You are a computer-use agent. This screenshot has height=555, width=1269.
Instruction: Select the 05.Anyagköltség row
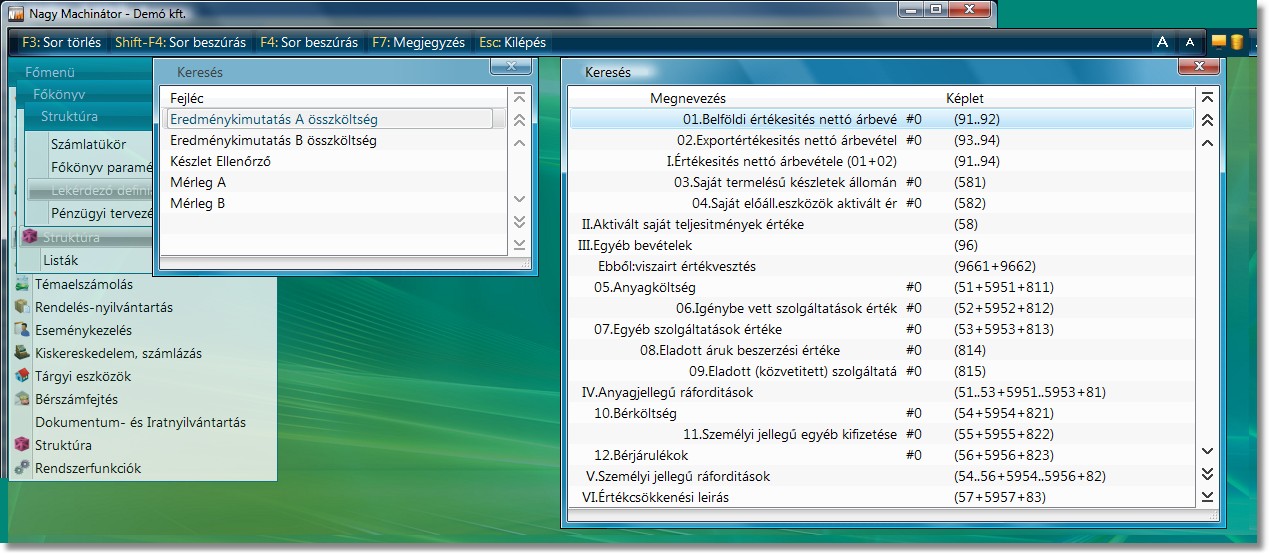pos(882,287)
